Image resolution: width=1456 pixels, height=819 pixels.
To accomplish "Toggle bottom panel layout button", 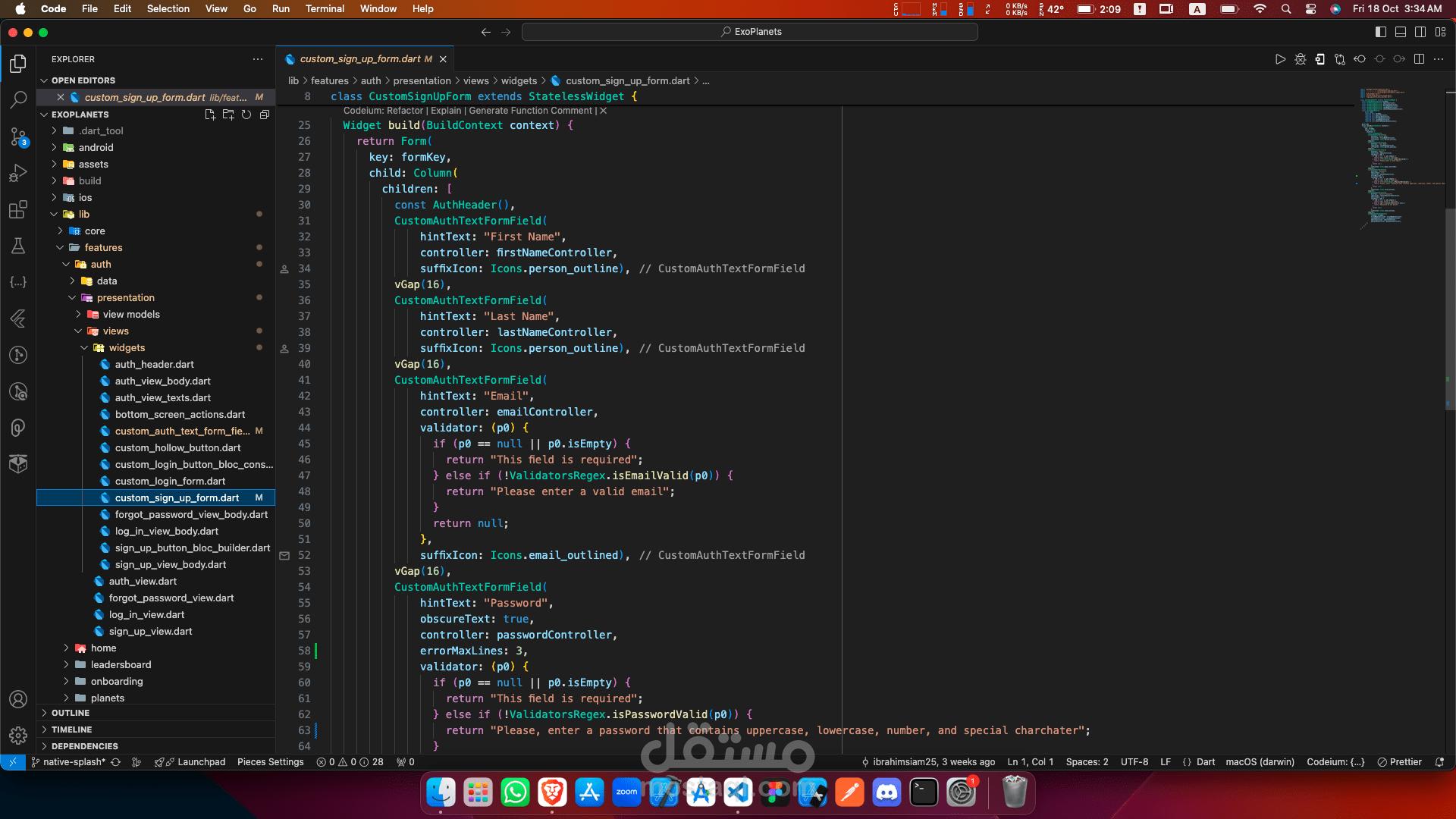I will coord(1400,32).
